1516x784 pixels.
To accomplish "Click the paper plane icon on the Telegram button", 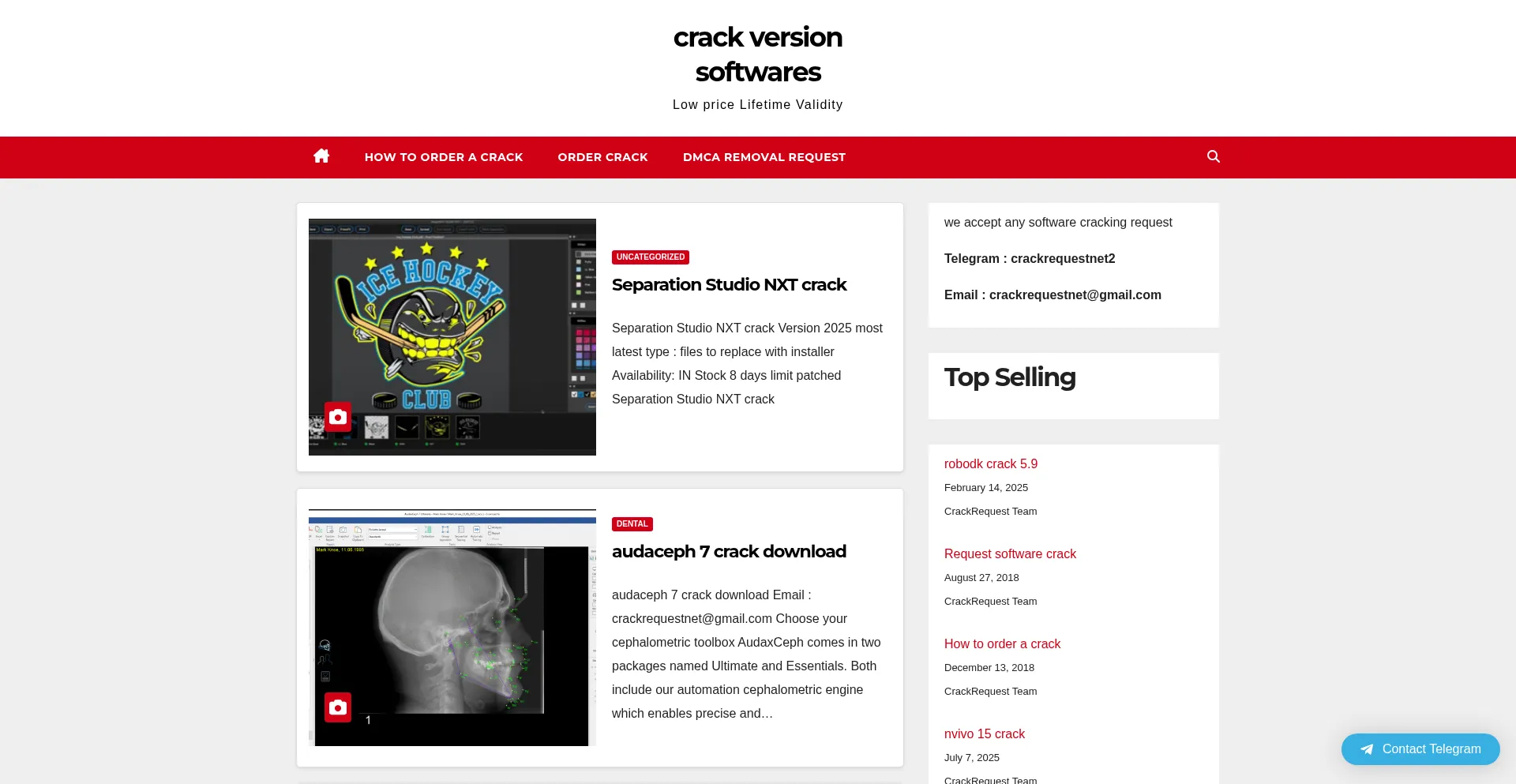I will pyautogui.click(x=1367, y=749).
